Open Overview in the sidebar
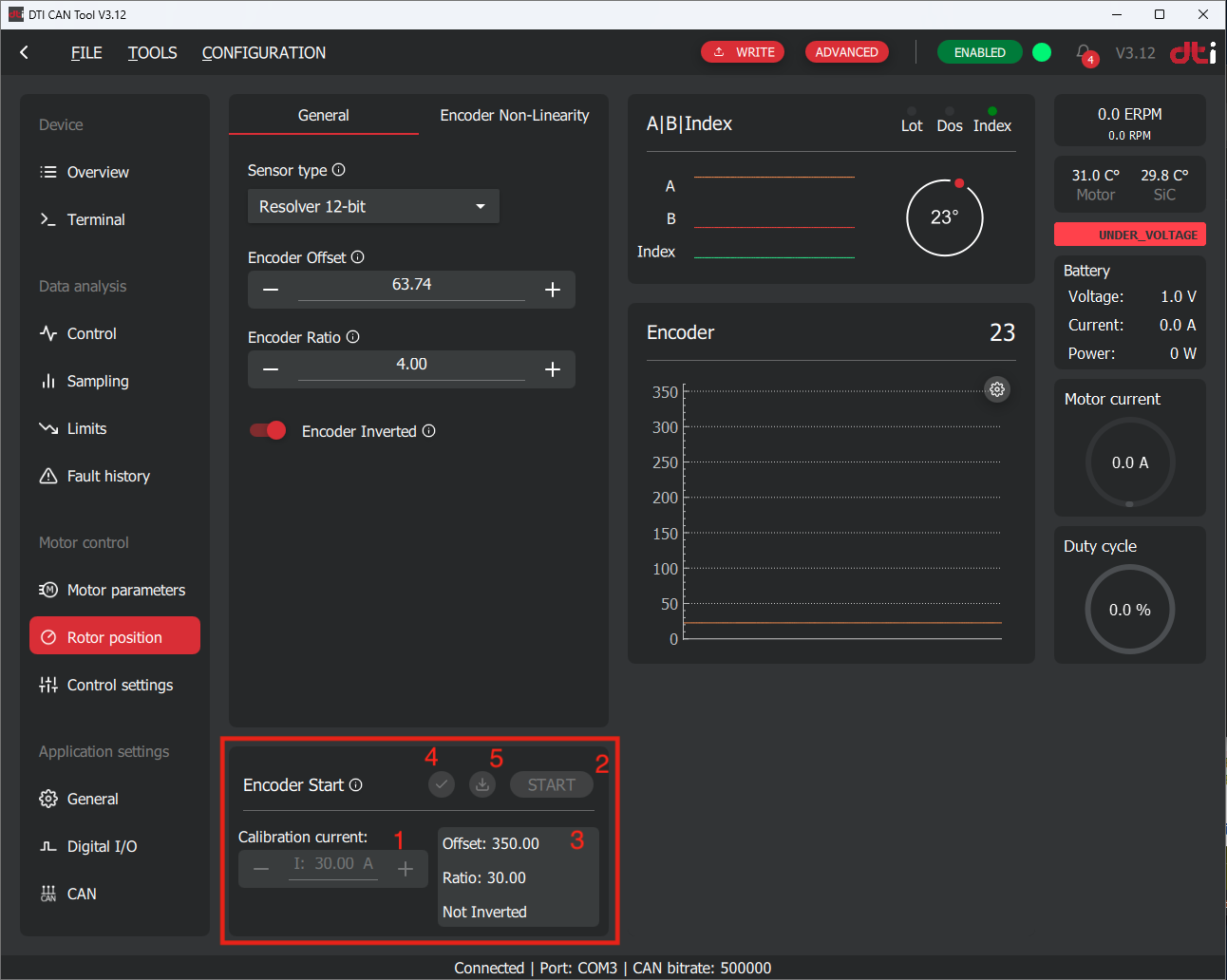 point(115,172)
